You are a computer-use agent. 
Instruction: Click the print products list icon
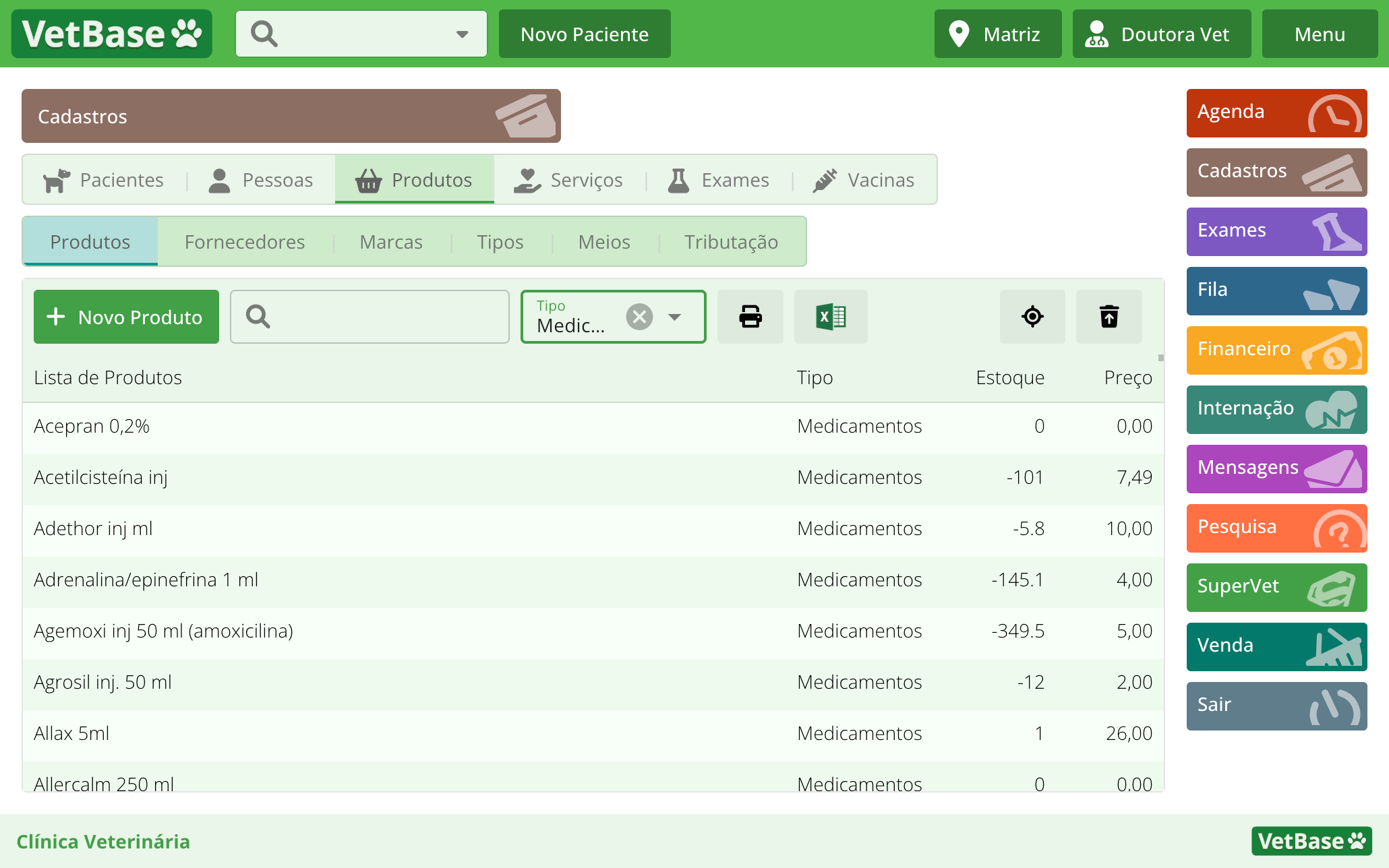coord(750,317)
